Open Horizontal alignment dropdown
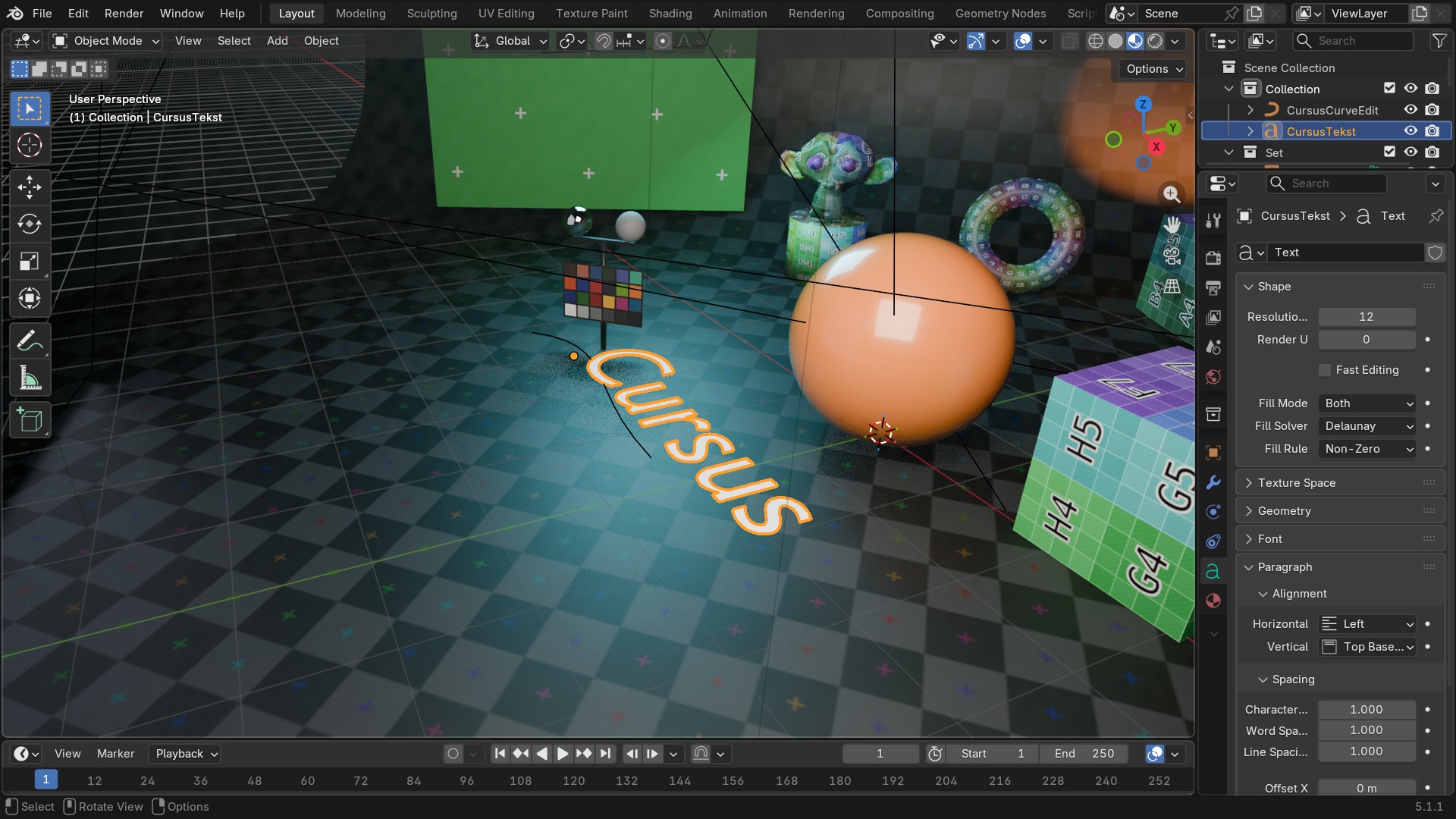The image size is (1456, 819). pos(1367,624)
